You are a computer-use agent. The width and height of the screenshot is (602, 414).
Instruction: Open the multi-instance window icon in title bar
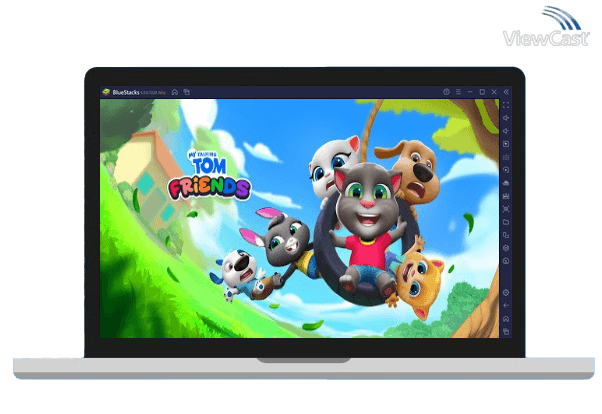tap(187, 92)
